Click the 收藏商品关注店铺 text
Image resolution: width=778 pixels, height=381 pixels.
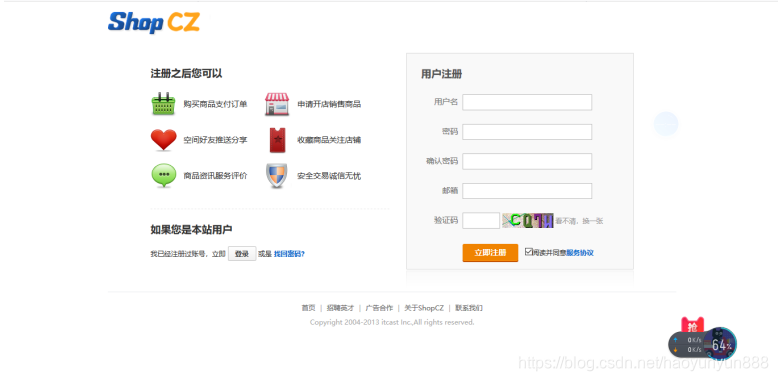(x=329, y=140)
